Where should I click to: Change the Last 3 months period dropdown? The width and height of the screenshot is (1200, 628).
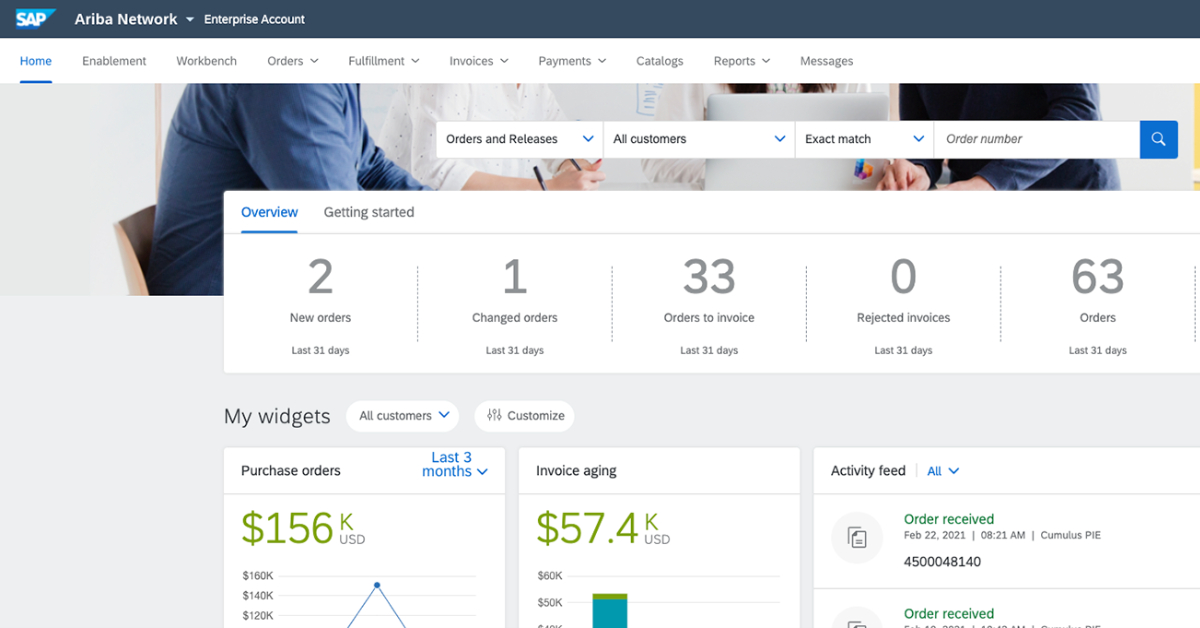pos(455,464)
